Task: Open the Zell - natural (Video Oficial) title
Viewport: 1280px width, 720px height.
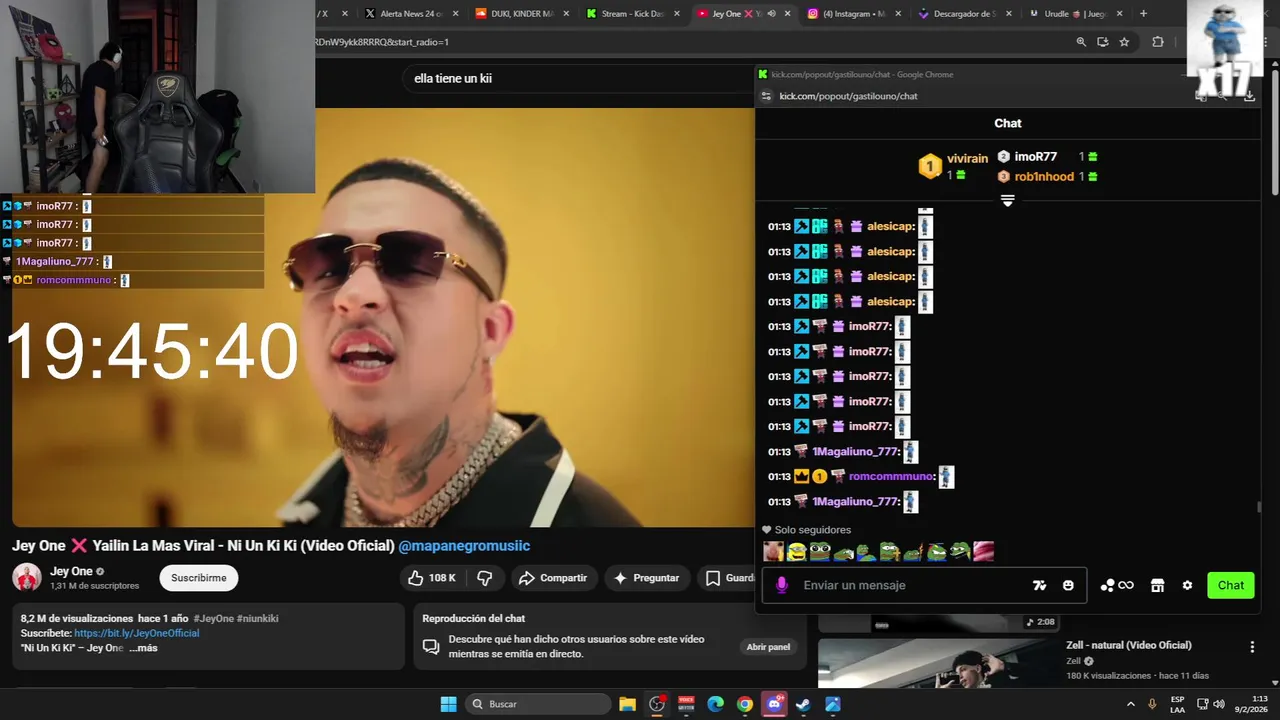Action: [x=1128, y=645]
